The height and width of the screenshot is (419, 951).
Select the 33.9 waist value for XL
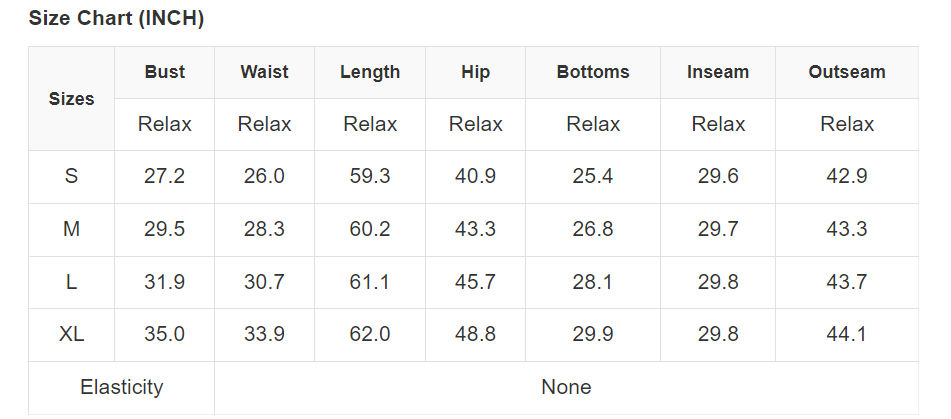click(264, 334)
